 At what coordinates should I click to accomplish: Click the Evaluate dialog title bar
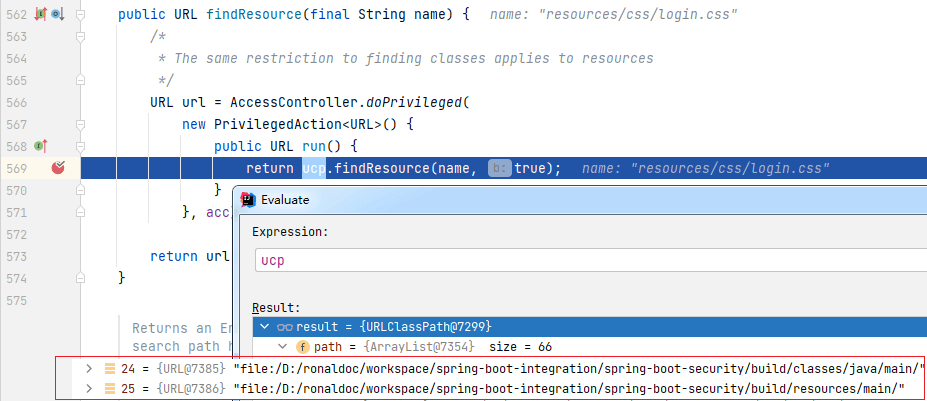pos(580,199)
